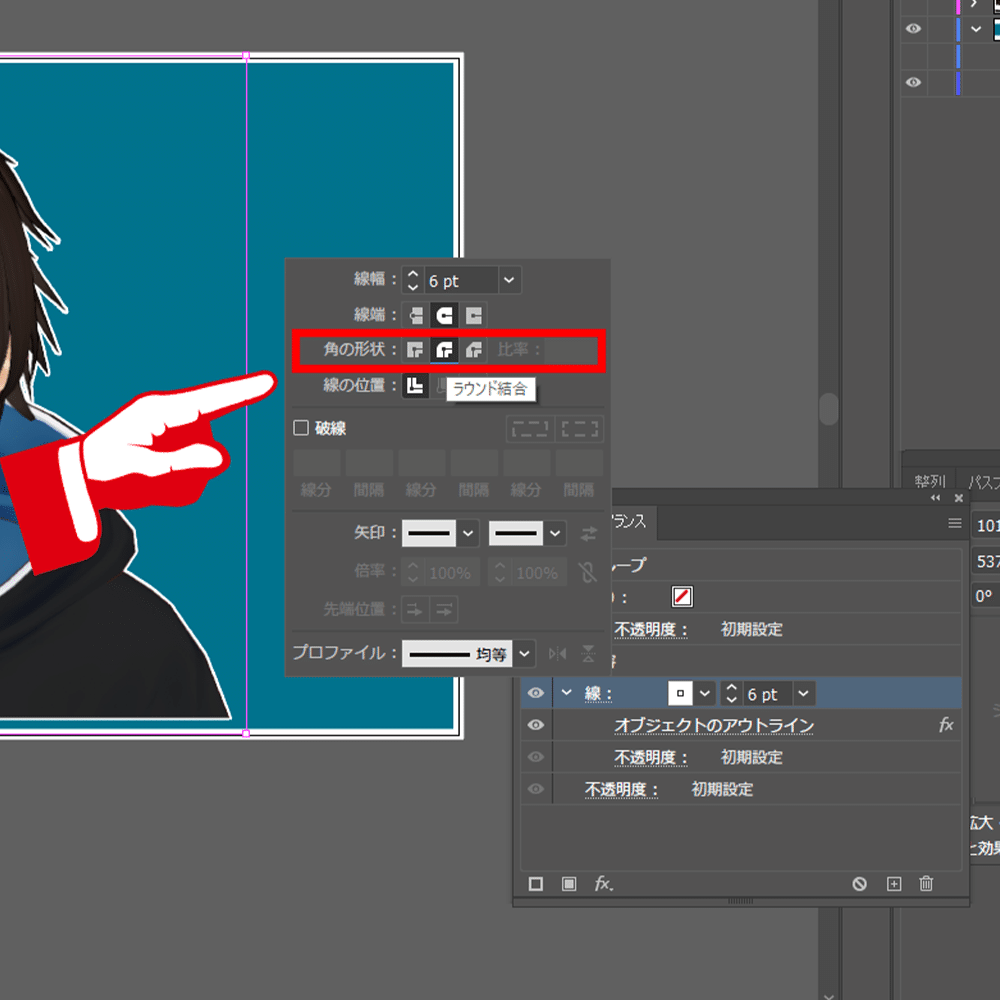Image resolution: width=1000 pixels, height=1000 pixels.
Task: Swap start and end arrowheads icon
Action: tap(589, 534)
